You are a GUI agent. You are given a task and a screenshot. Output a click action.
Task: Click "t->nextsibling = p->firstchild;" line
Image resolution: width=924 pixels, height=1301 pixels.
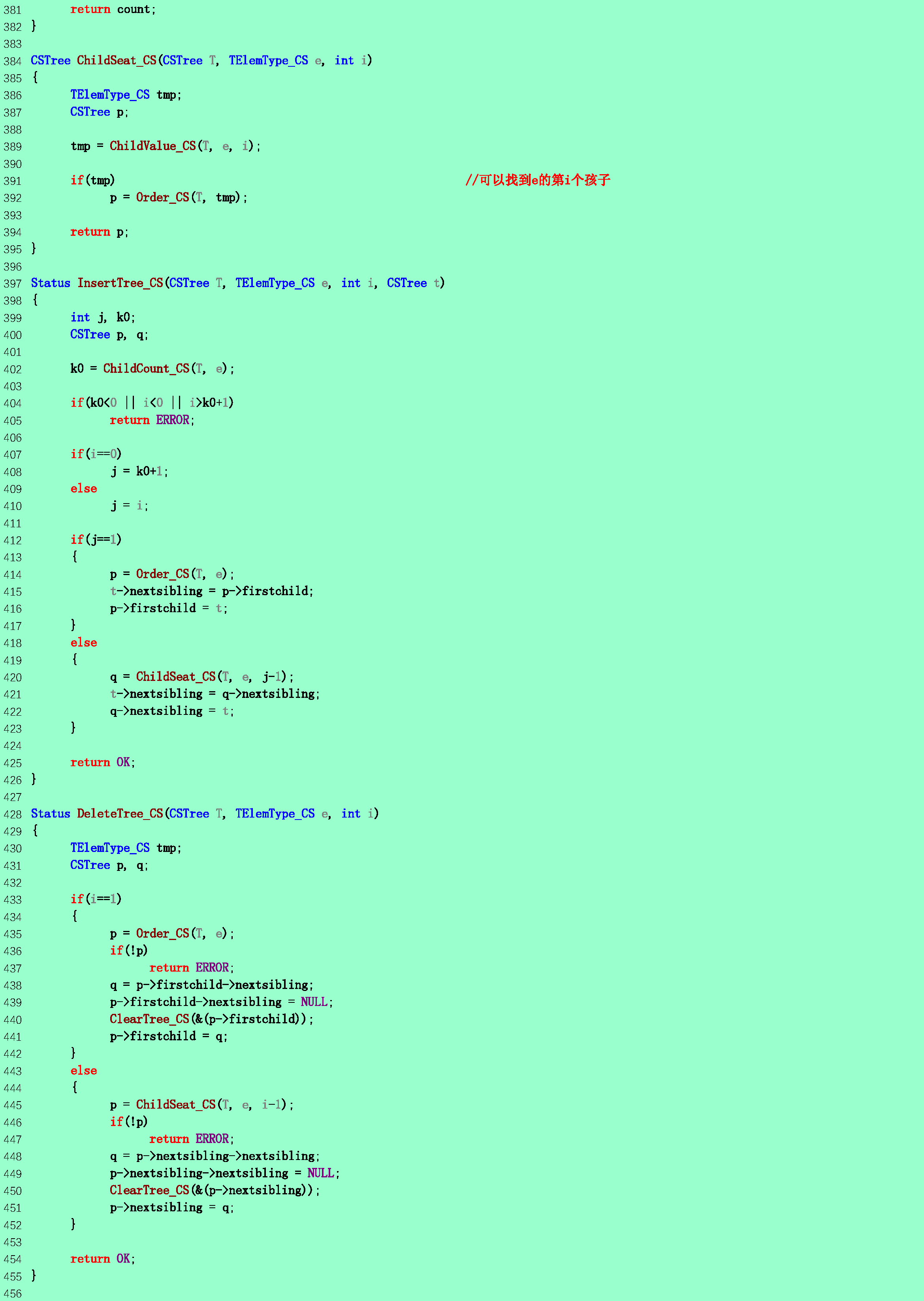click(212, 591)
